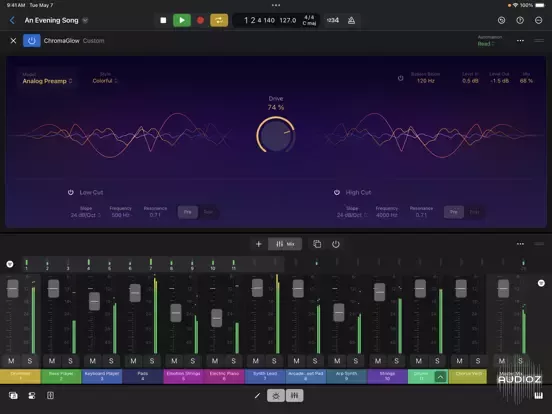Click the Drummer track volume fader
The width and height of the screenshot is (552, 414).
[x=13, y=289]
